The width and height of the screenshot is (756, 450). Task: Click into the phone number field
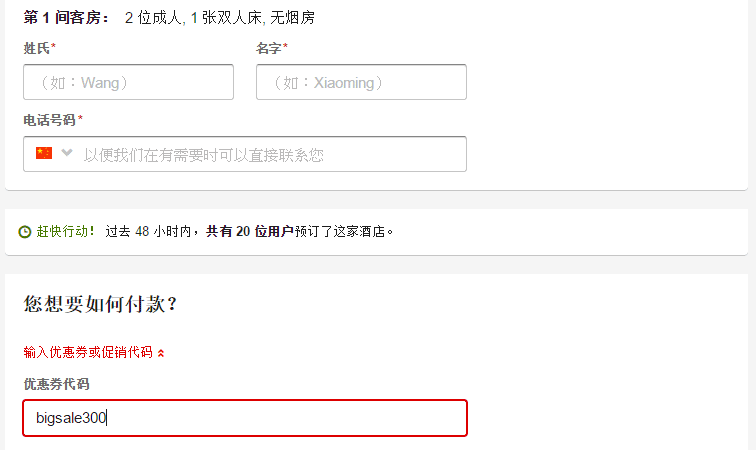pyautogui.click(x=270, y=154)
